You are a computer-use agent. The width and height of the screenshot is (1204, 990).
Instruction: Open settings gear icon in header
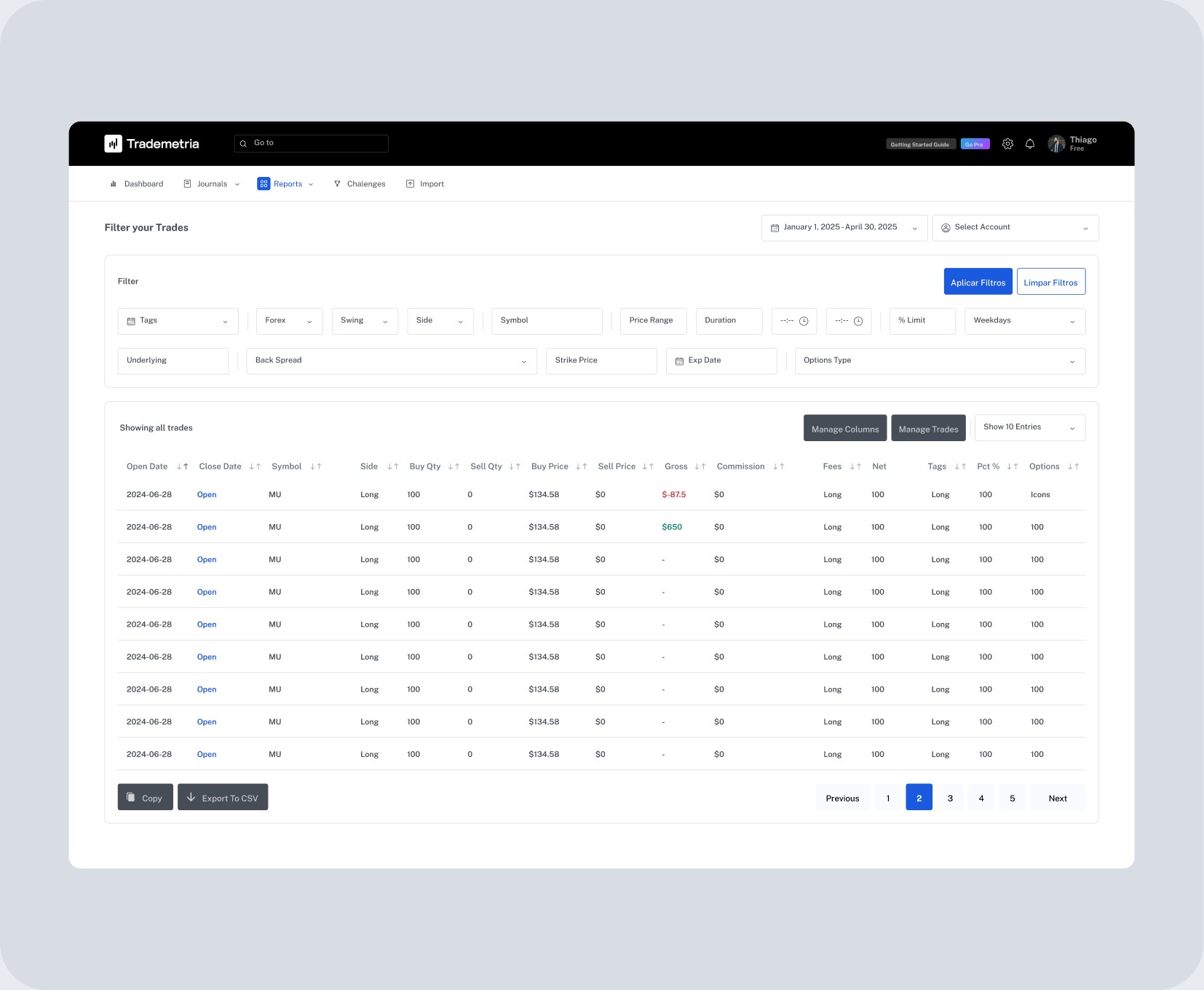[1007, 144]
